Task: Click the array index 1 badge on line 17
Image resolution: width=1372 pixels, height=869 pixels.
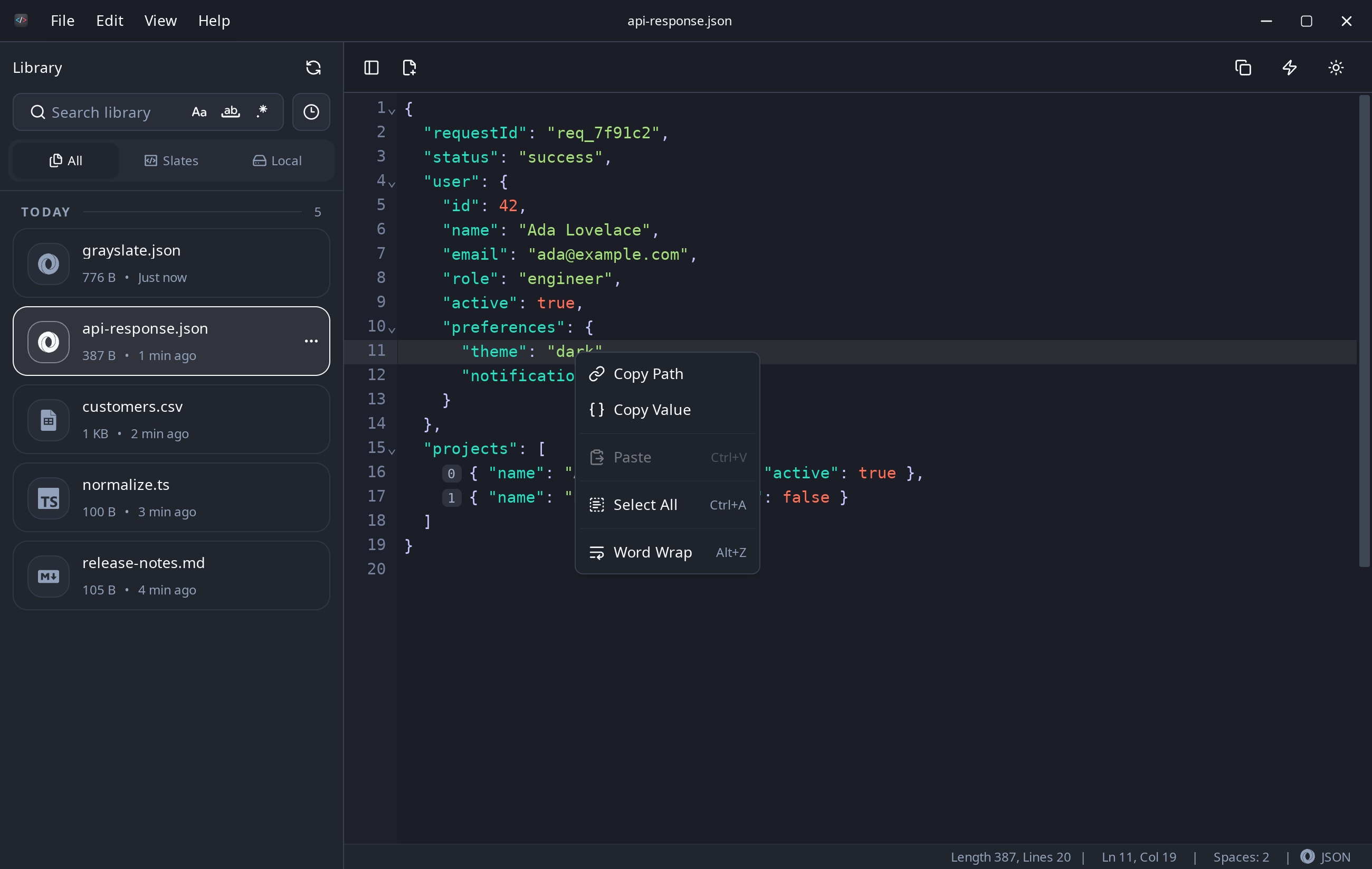Action: (x=451, y=498)
